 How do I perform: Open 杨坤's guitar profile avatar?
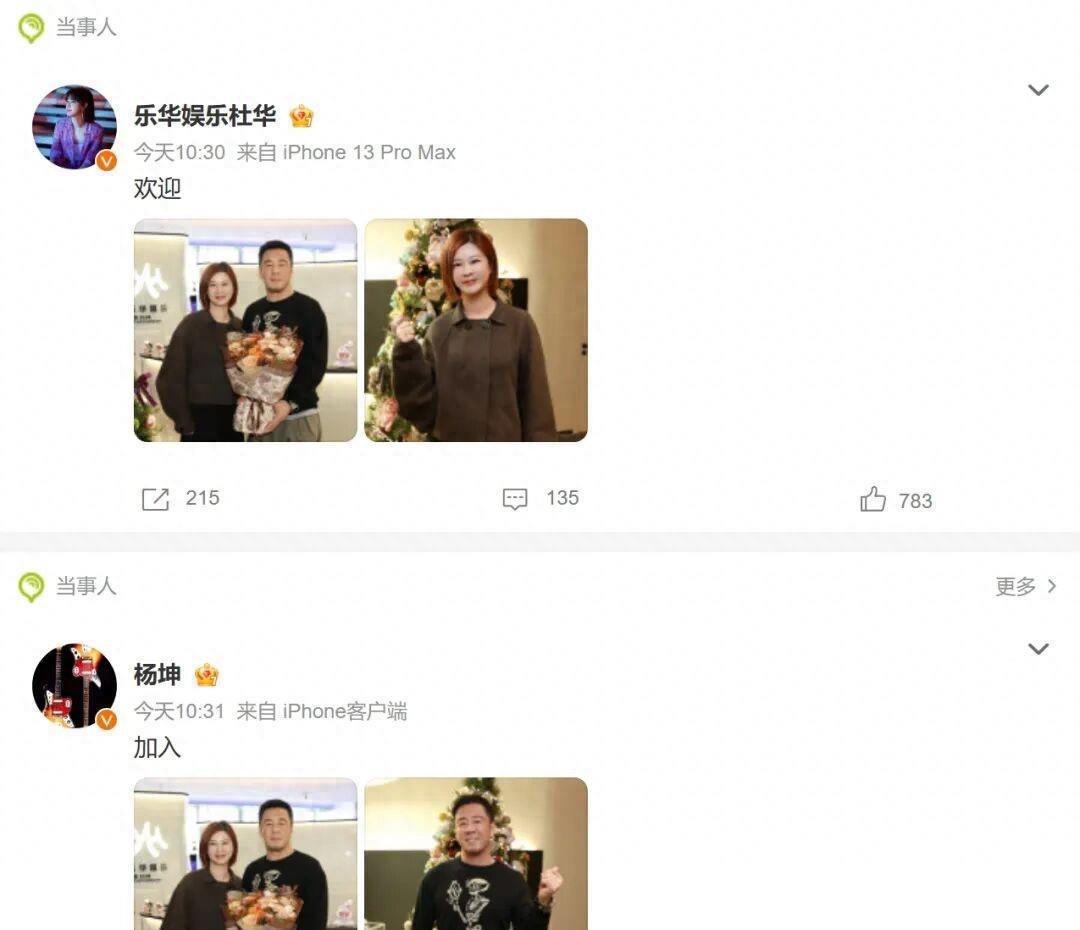(74, 685)
